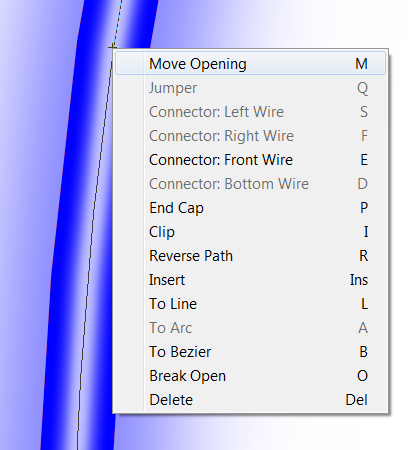
Task: Choose the Clip menu item
Action: coord(250,232)
